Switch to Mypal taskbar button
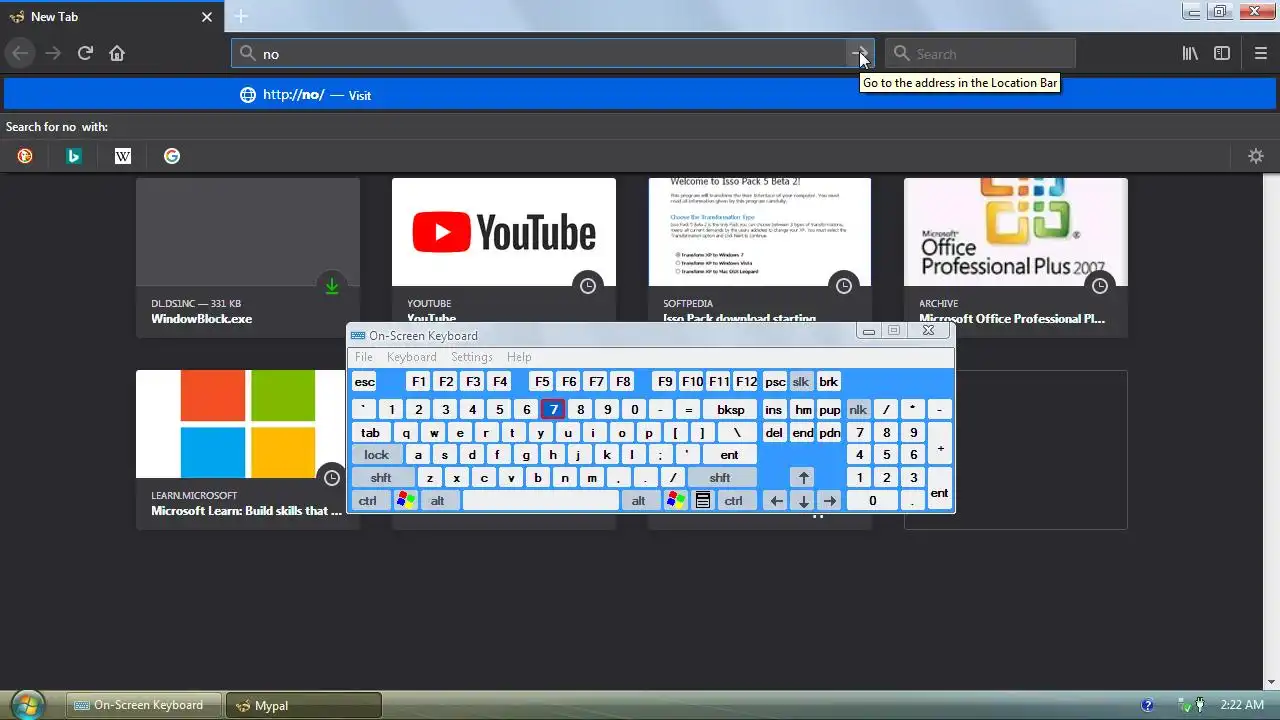Screen dimensions: 1280x720 pyautogui.click(x=304, y=705)
